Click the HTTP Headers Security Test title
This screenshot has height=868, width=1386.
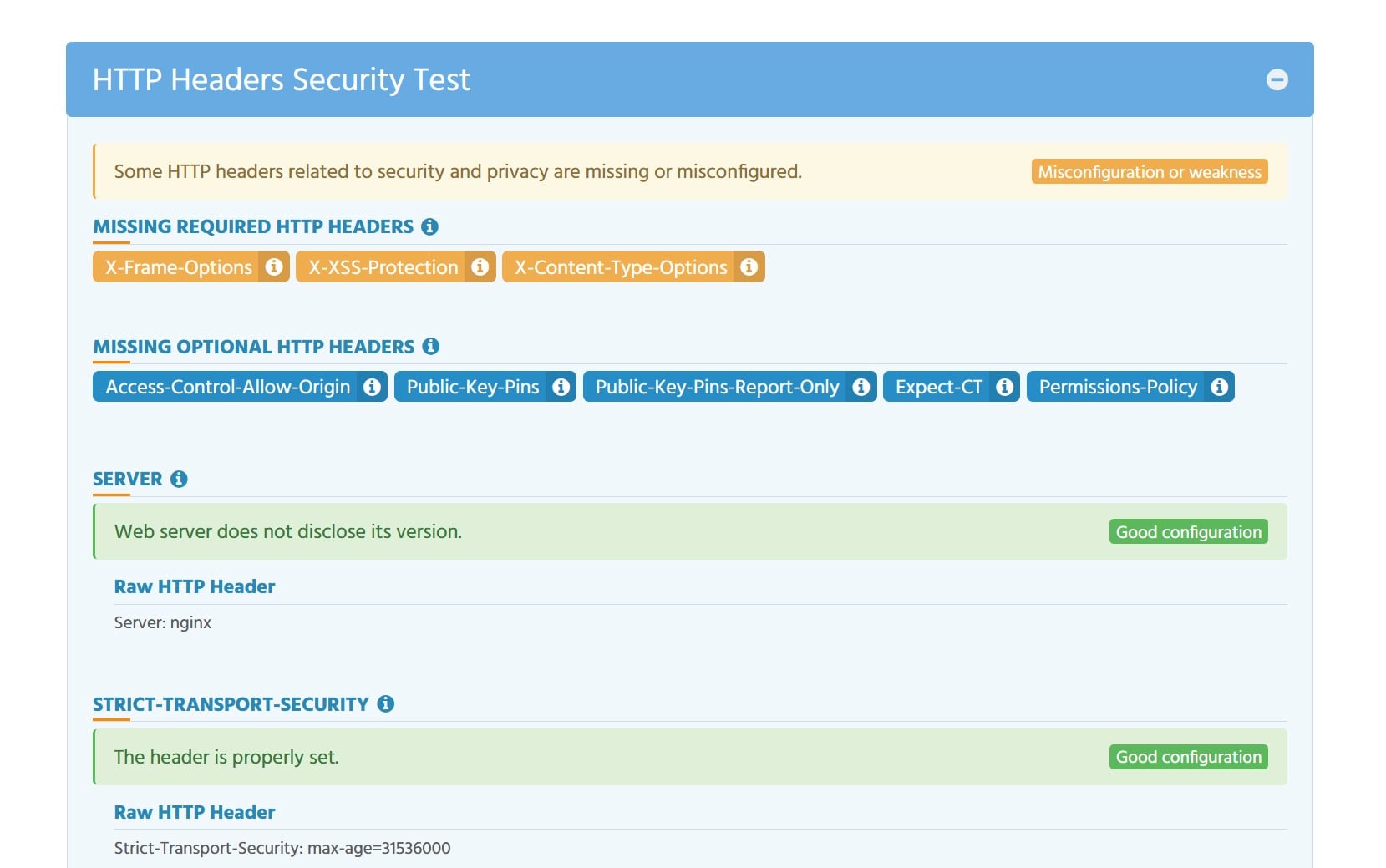[x=282, y=80]
